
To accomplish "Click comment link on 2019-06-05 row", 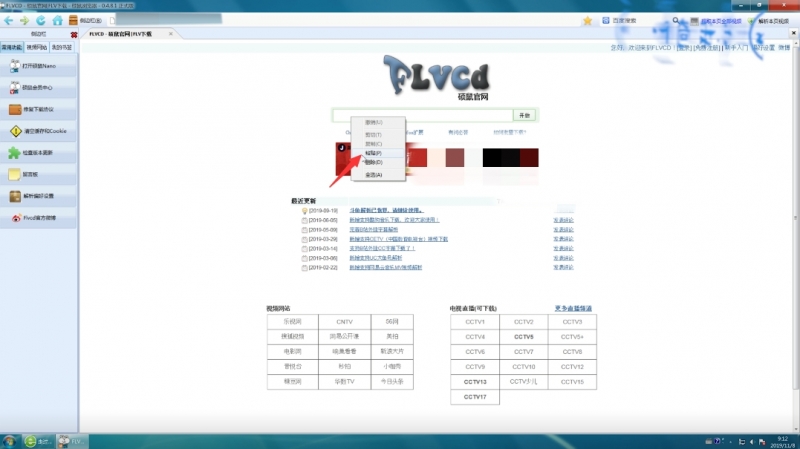I will click(x=563, y=220).
